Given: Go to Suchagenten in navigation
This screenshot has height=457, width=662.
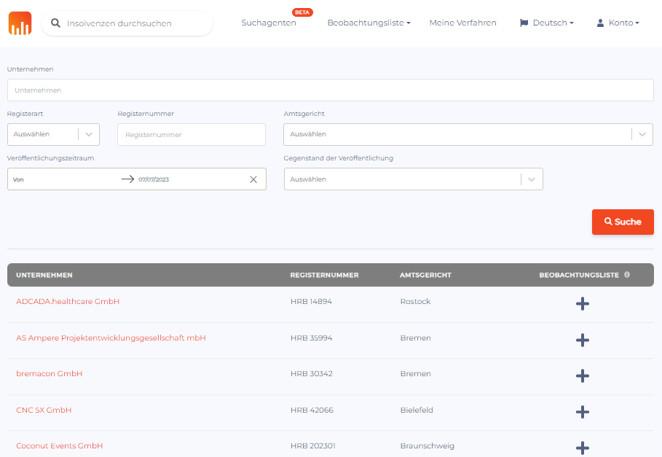Looking at the screenshot, I should click(268, 22).
